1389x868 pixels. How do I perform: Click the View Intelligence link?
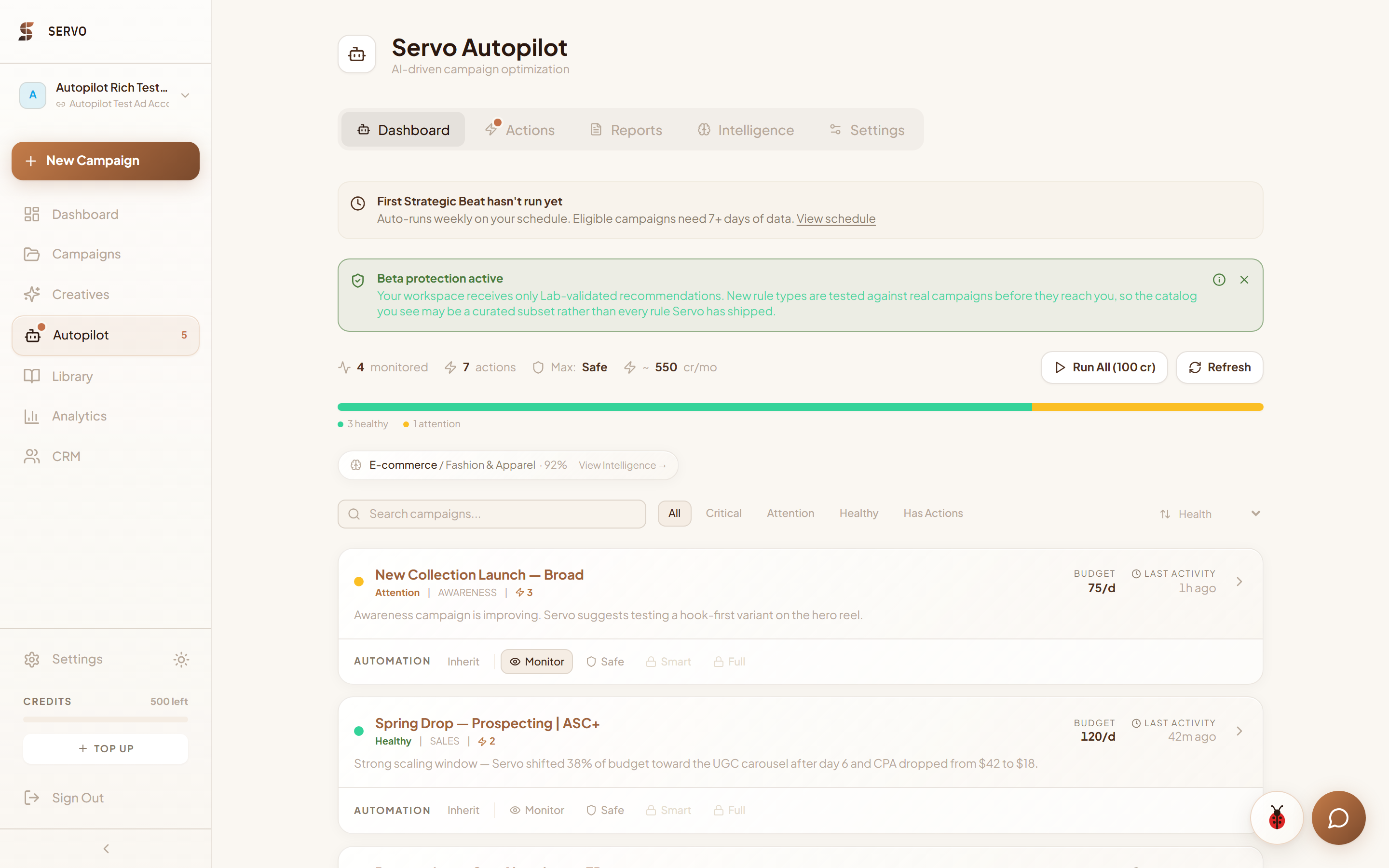click(622, 465)
